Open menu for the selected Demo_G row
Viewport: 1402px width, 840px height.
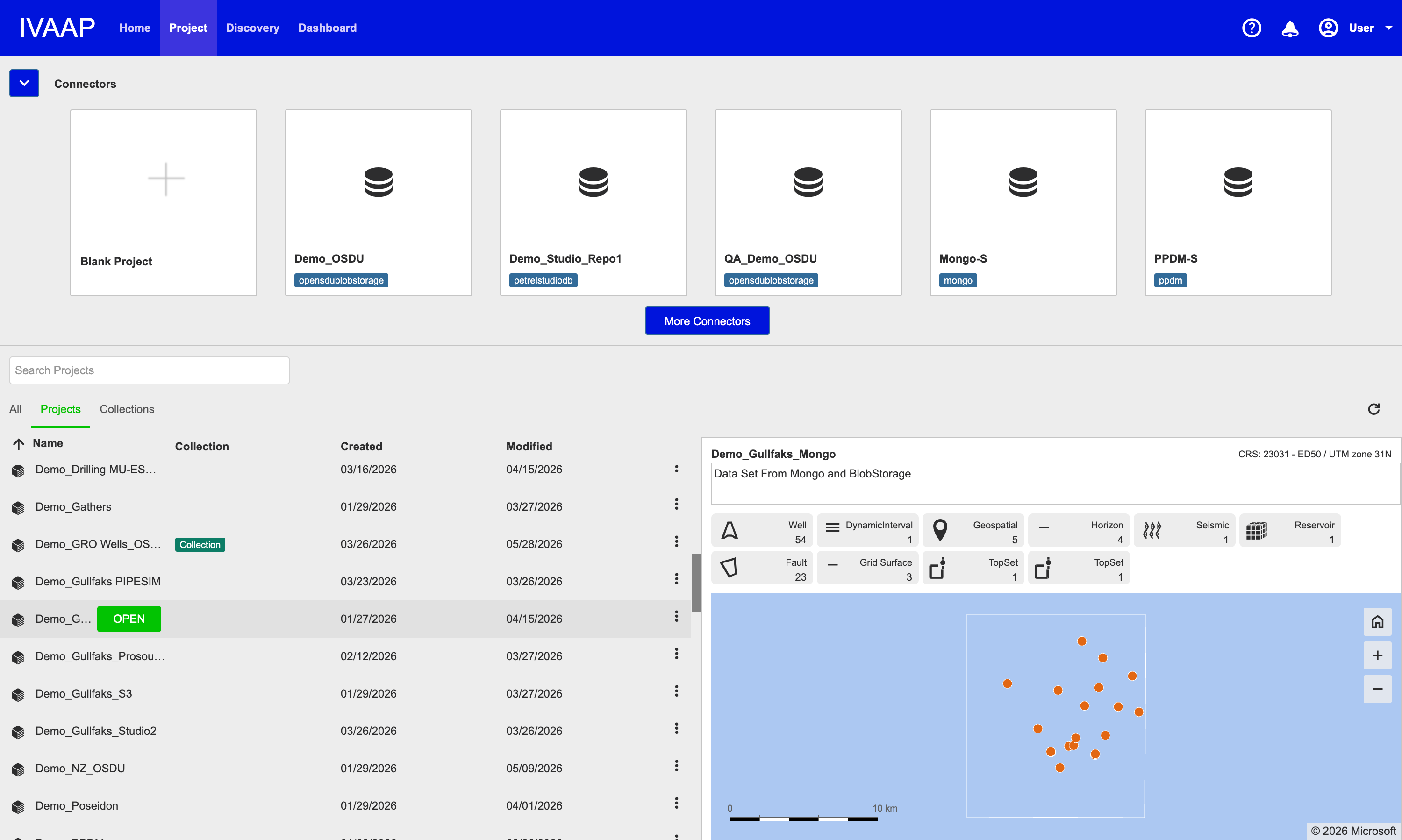[x=676, y=616]
